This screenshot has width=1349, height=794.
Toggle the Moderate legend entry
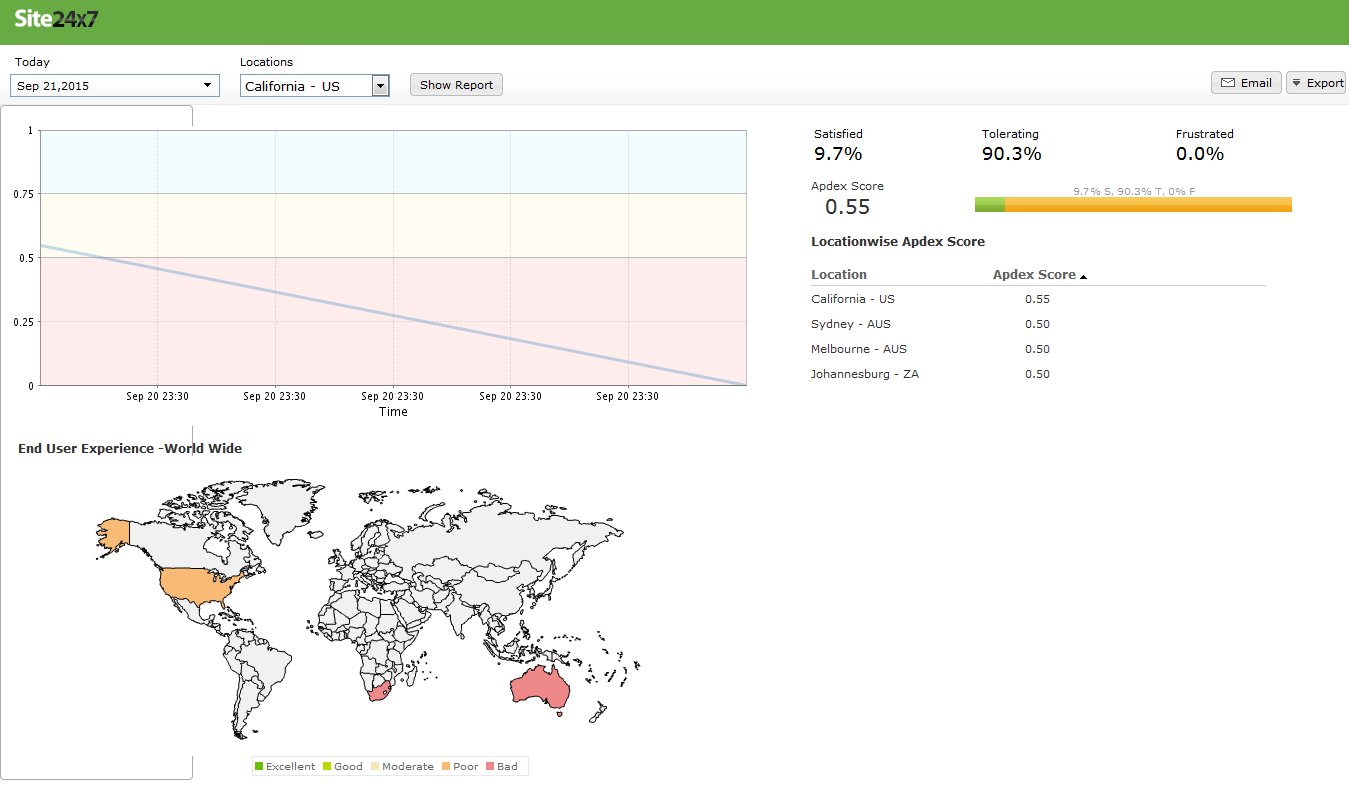(x=402, y=767)
